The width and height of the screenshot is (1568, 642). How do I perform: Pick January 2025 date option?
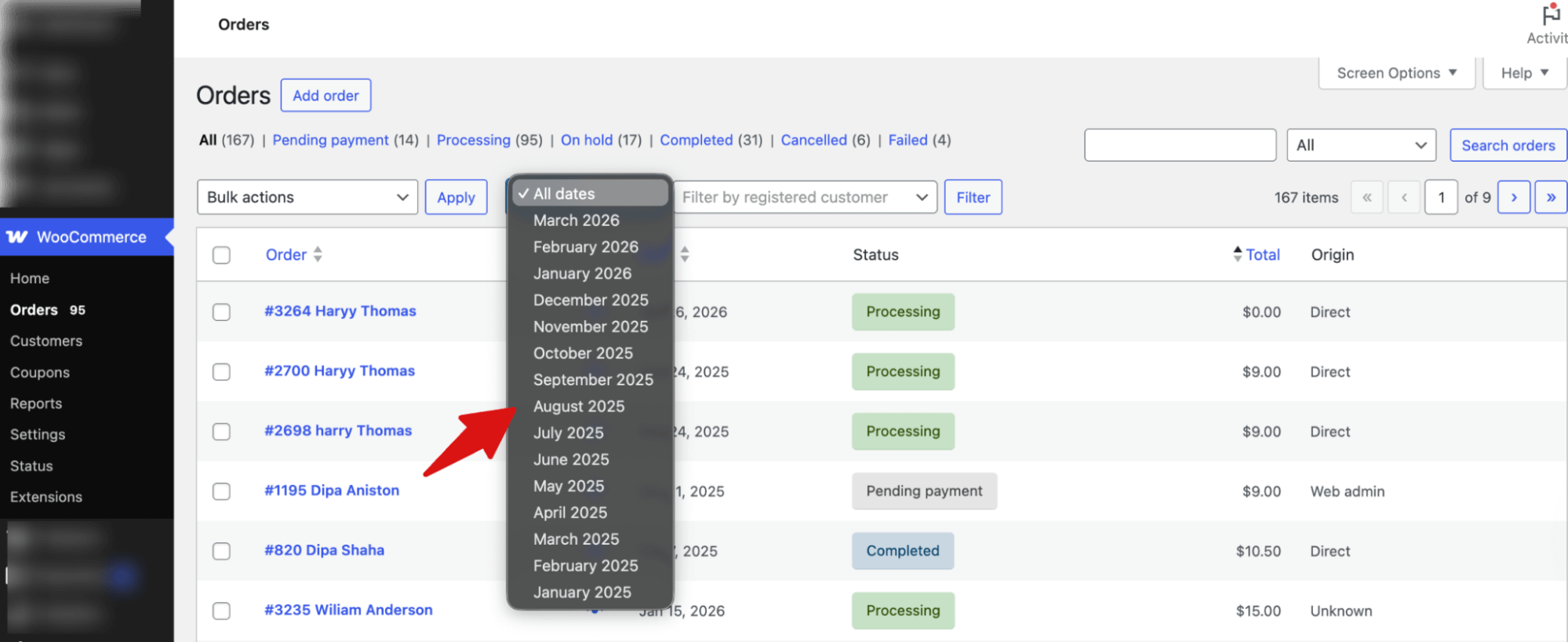(x=582, y=593)
